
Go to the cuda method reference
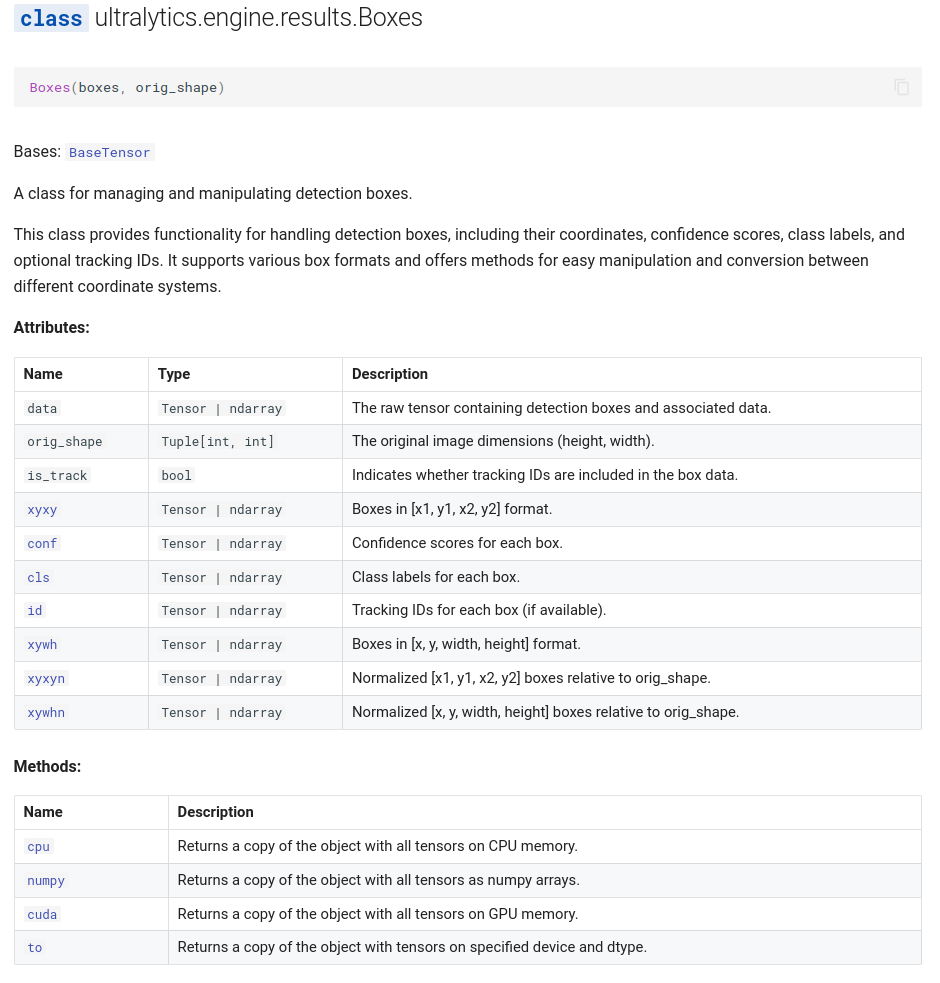point(42,914)
